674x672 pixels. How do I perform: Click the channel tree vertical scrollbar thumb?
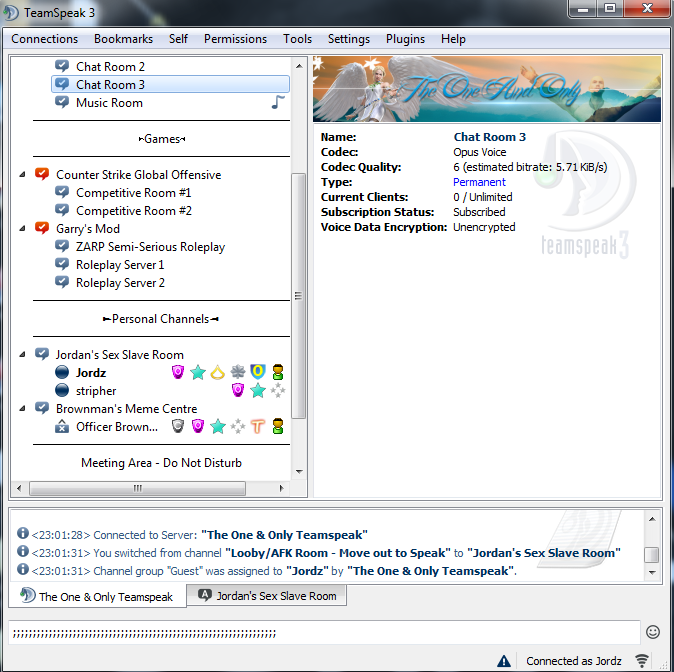299,296
